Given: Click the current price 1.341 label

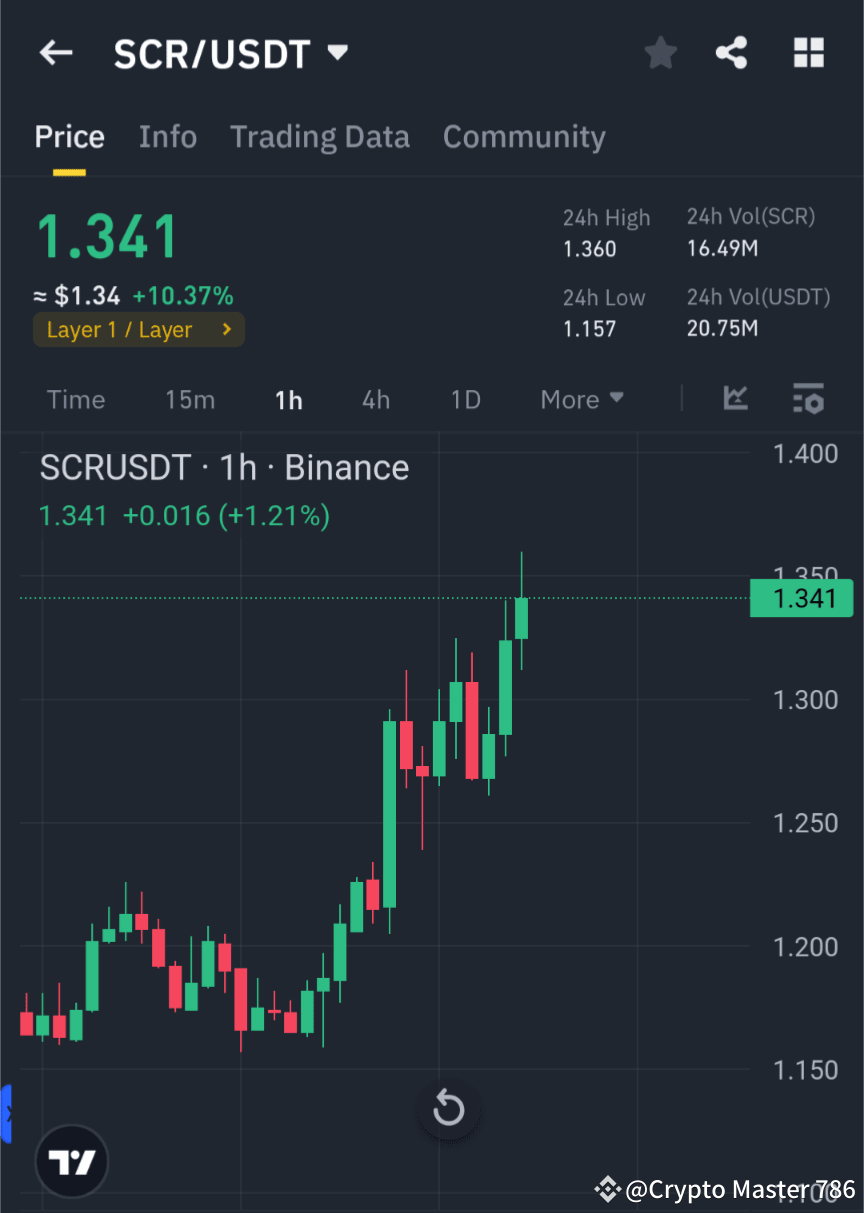Looking at the screenshot, I should click(x=800, y=597).
